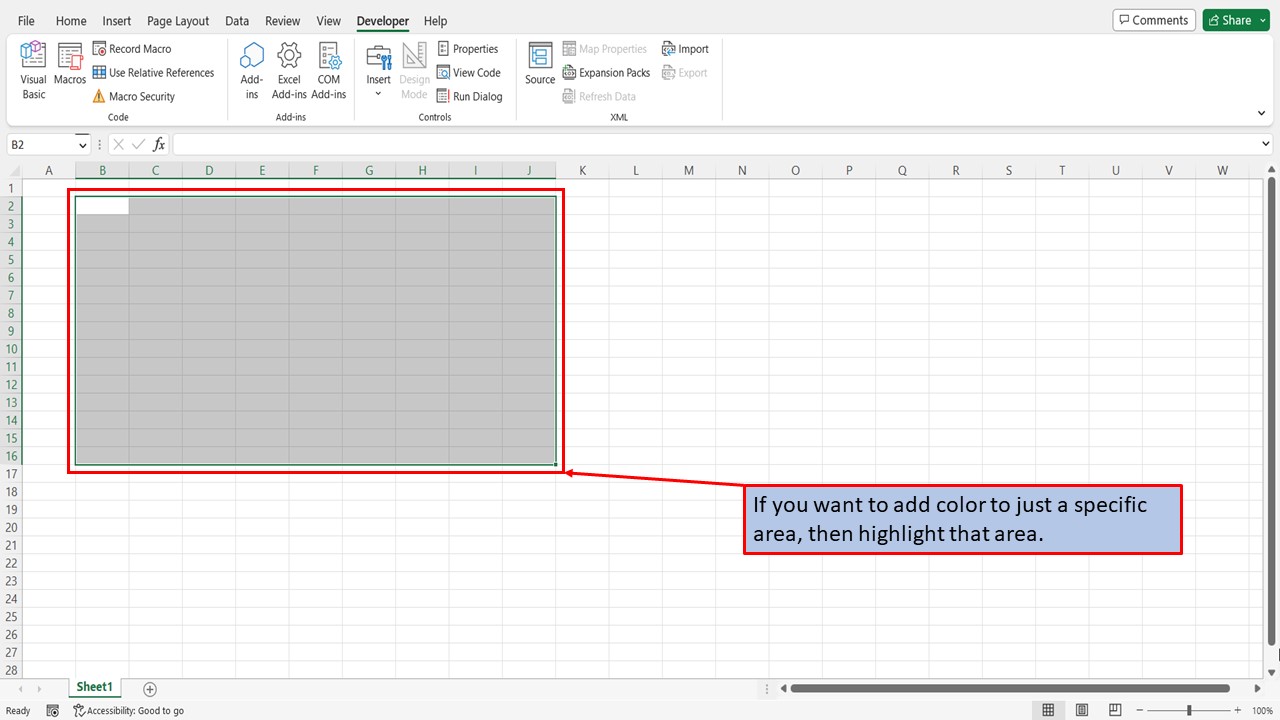Image resolution: width=1280 pixels, height=720 pixels.
Task: Open the XML Source pane
Action: point(540,66)
